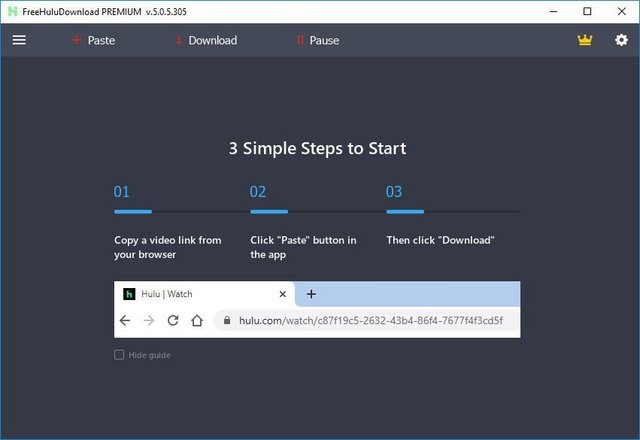
Task: Open premium crown icon
Action: tap(584, 40)
